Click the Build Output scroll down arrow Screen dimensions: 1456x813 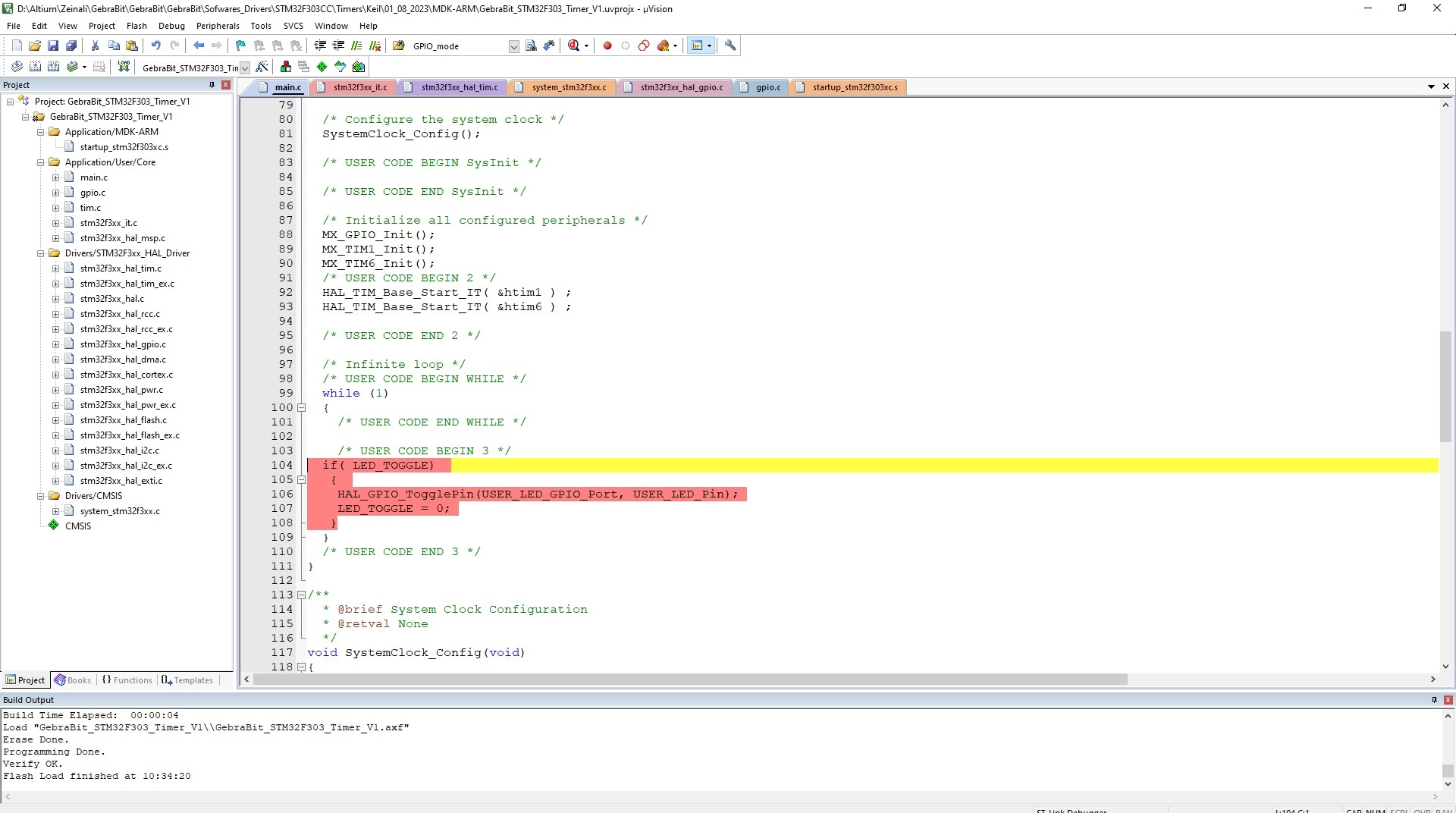point(1448,784)
